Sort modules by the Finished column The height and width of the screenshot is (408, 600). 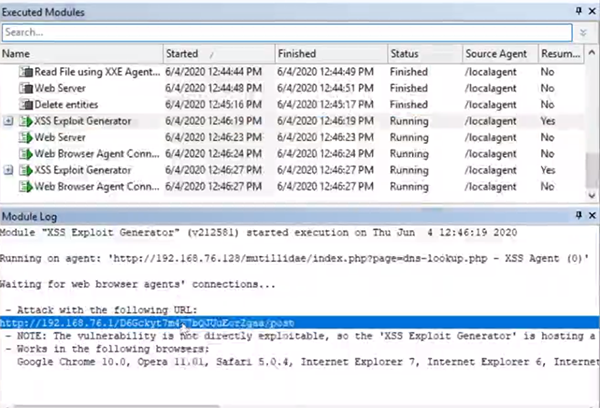(x=331, y=54)
